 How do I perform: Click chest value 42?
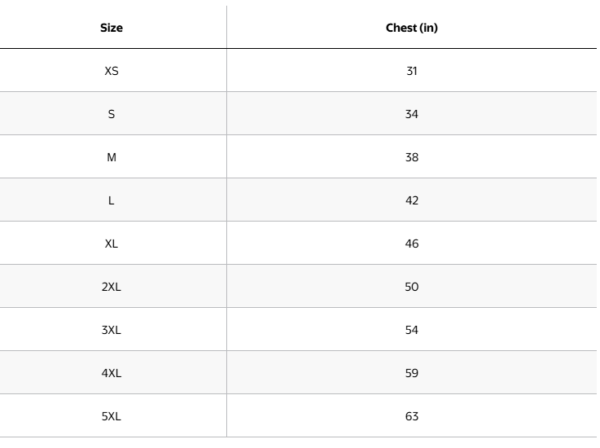[412, 200]
